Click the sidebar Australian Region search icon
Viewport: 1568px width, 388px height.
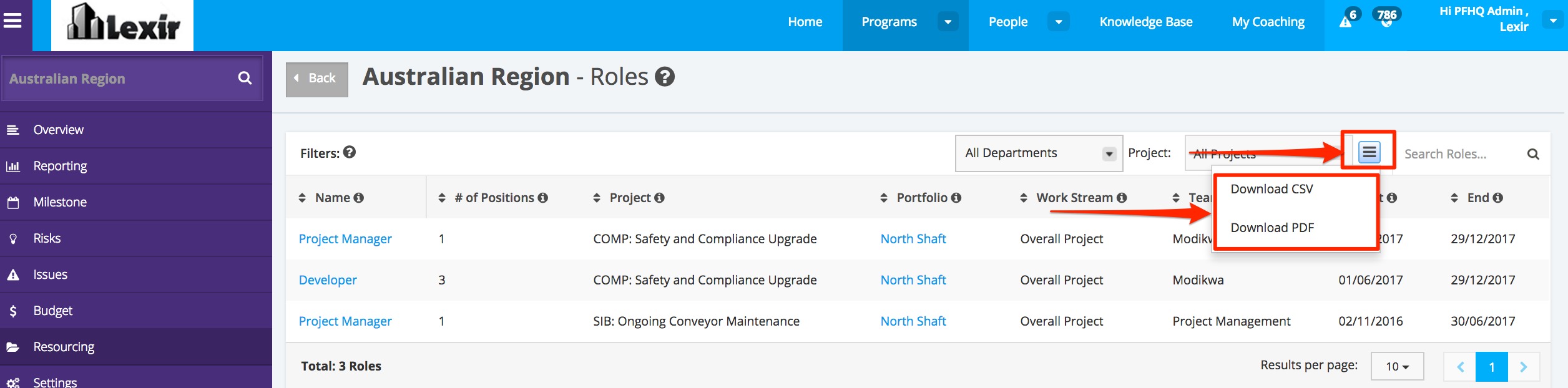pyautogui.click(x=245, y=78)
